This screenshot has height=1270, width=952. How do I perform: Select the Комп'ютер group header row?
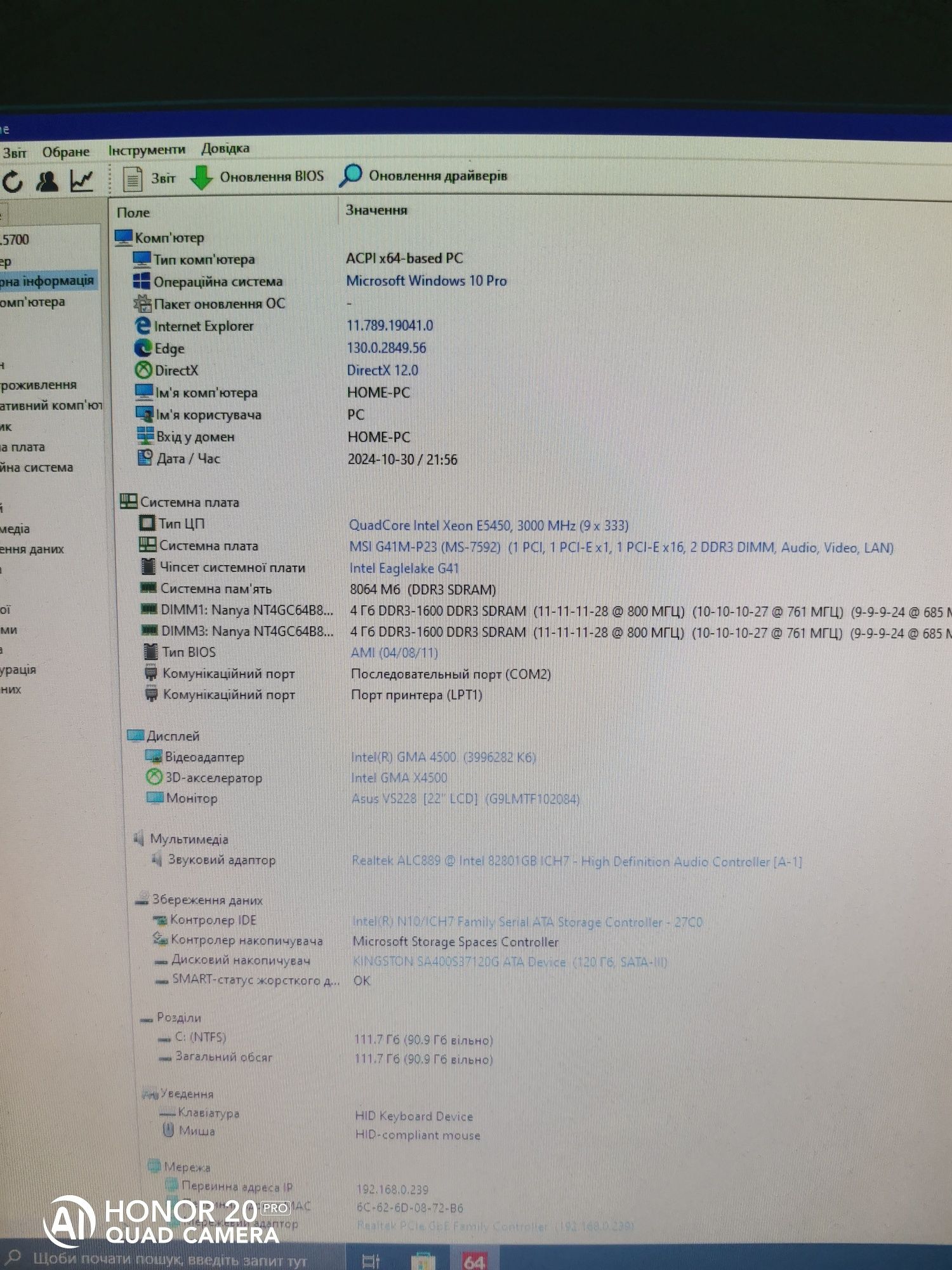pyautogui.click(x=160, y=238)
